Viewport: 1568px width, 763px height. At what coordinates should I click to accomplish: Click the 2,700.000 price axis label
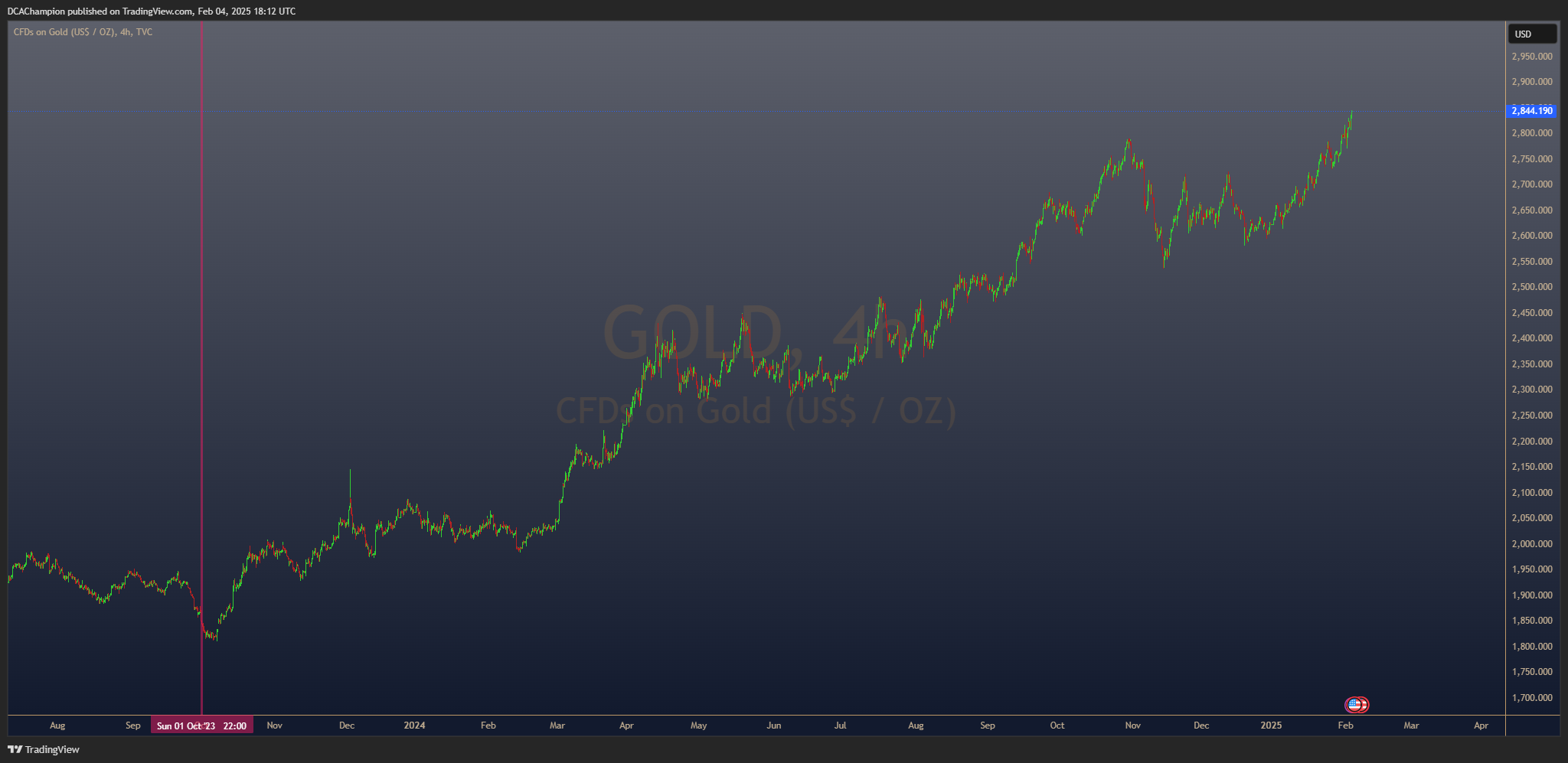tap(1532, 184)
